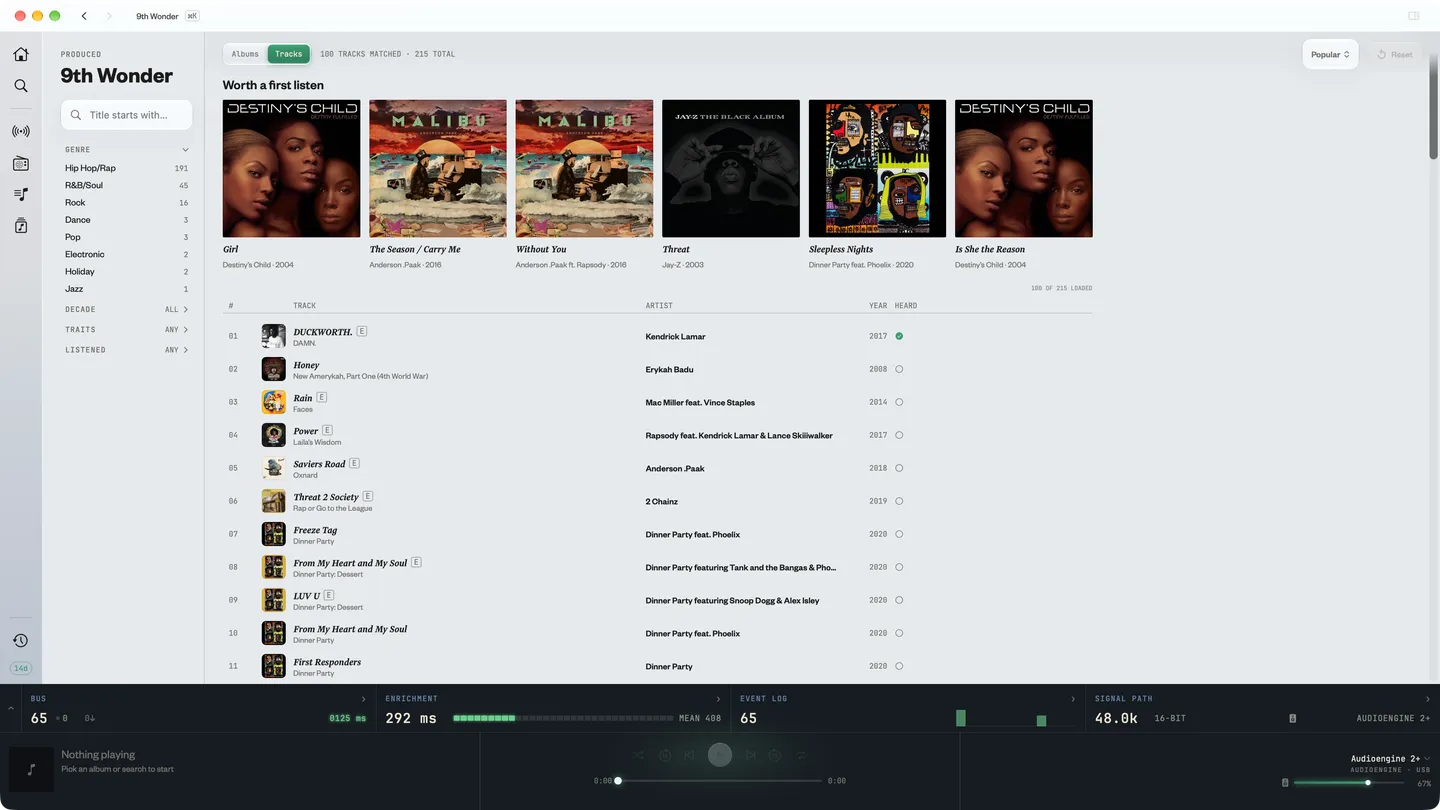
Task: Open the Threat Black Album card
Action: click(731, 185)
